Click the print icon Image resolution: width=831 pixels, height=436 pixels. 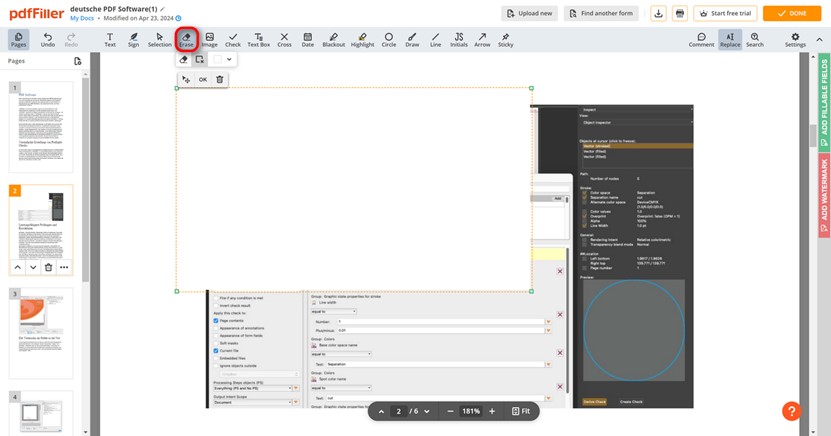[x=680, y=13]
